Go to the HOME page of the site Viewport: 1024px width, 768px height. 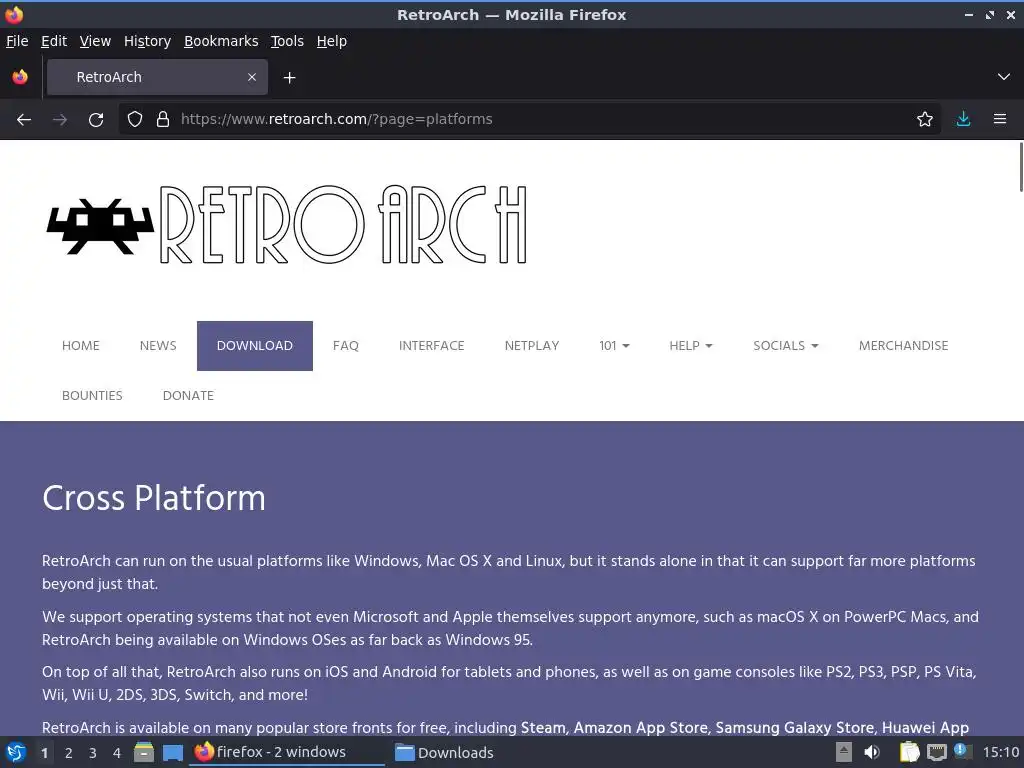pyautogui.click(x=81, y=345)
